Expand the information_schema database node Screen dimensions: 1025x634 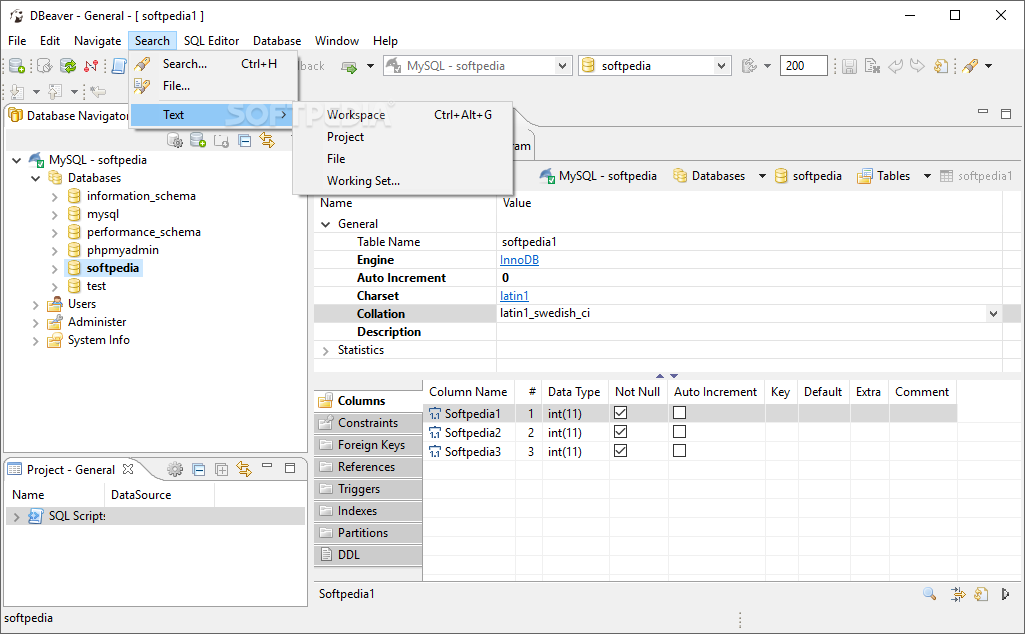55,197
